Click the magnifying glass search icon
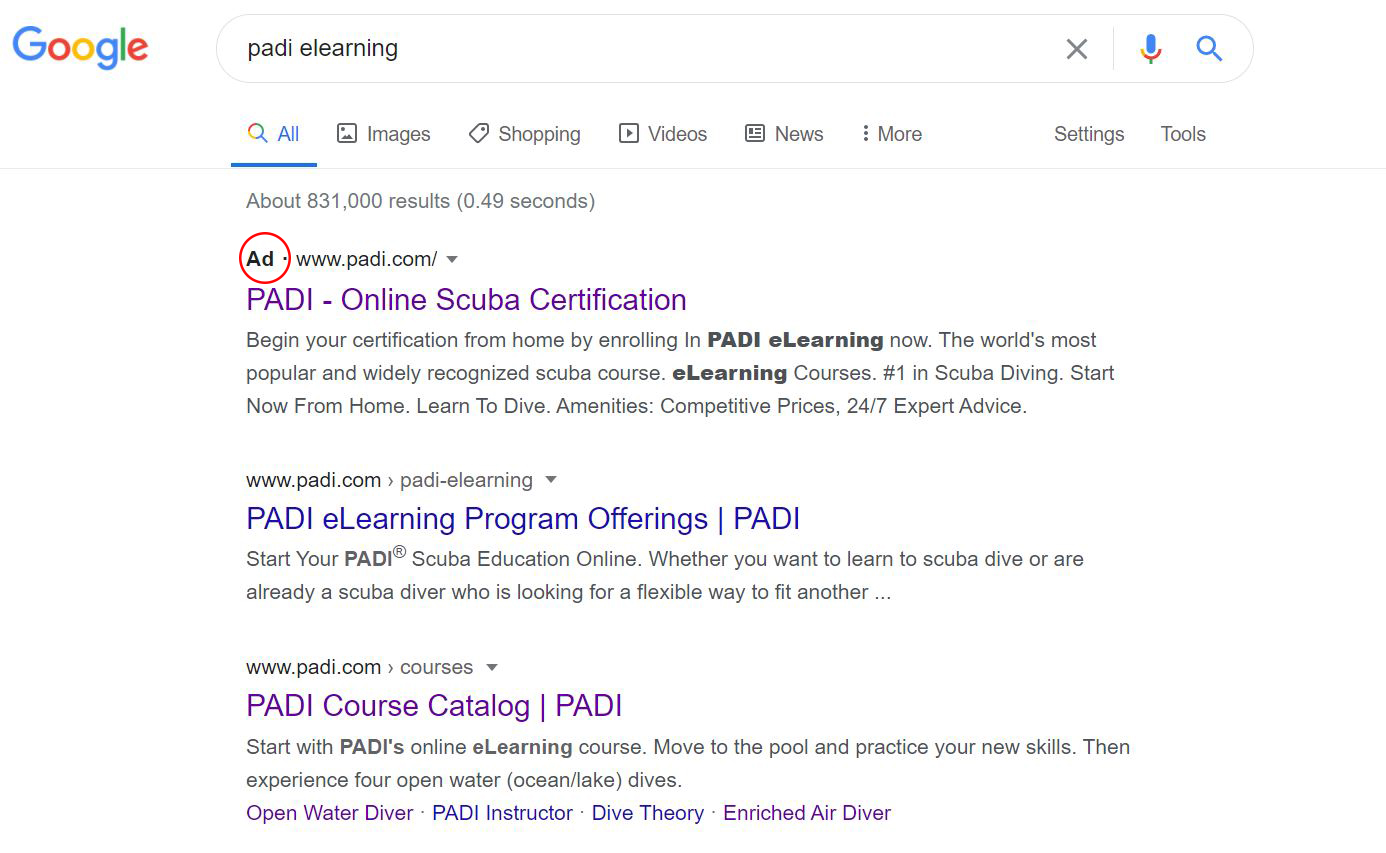 coord(1209,48)
